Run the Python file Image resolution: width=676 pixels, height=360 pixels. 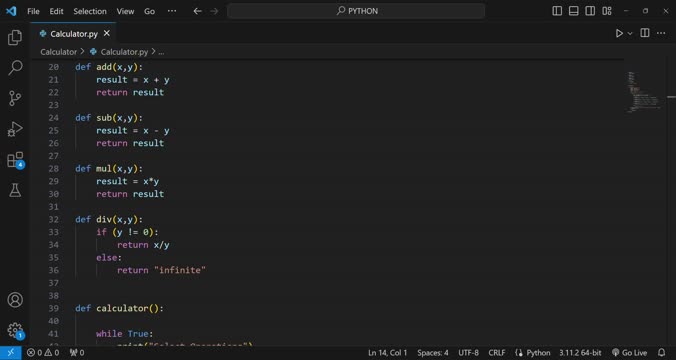619,33
